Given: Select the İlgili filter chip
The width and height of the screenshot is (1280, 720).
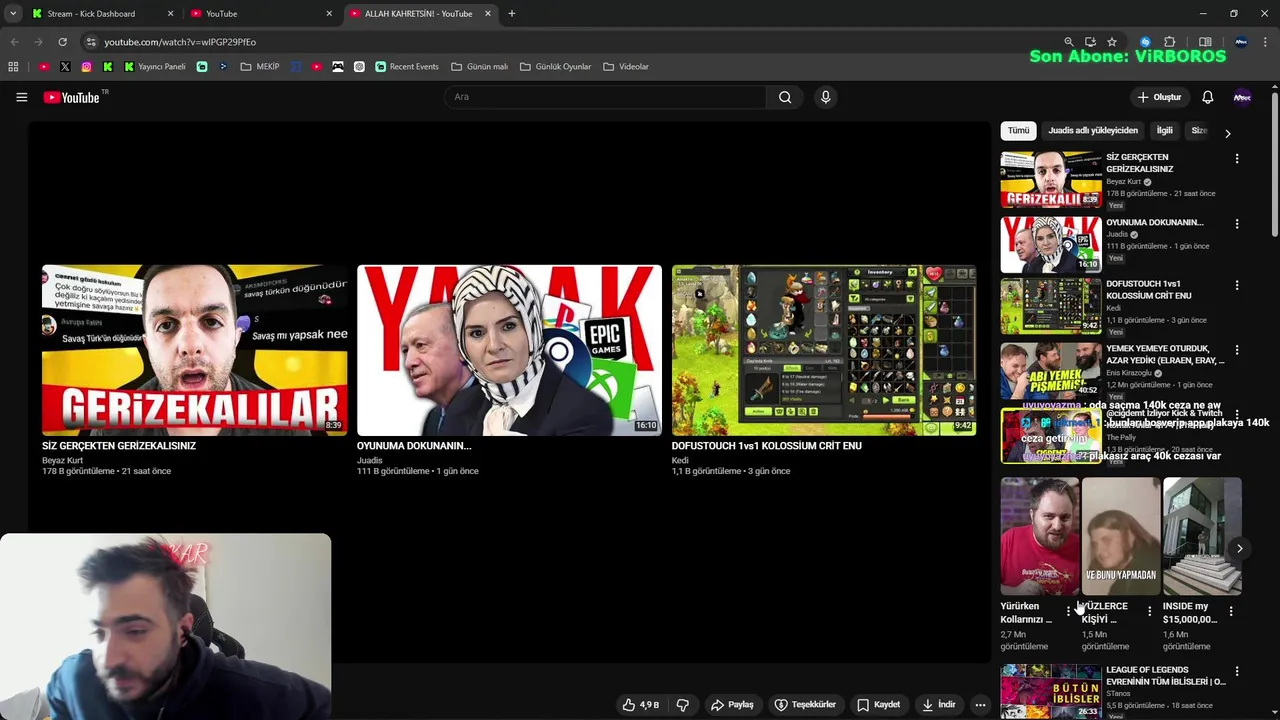Looking at the screenshot, I should coord(1164,131).
